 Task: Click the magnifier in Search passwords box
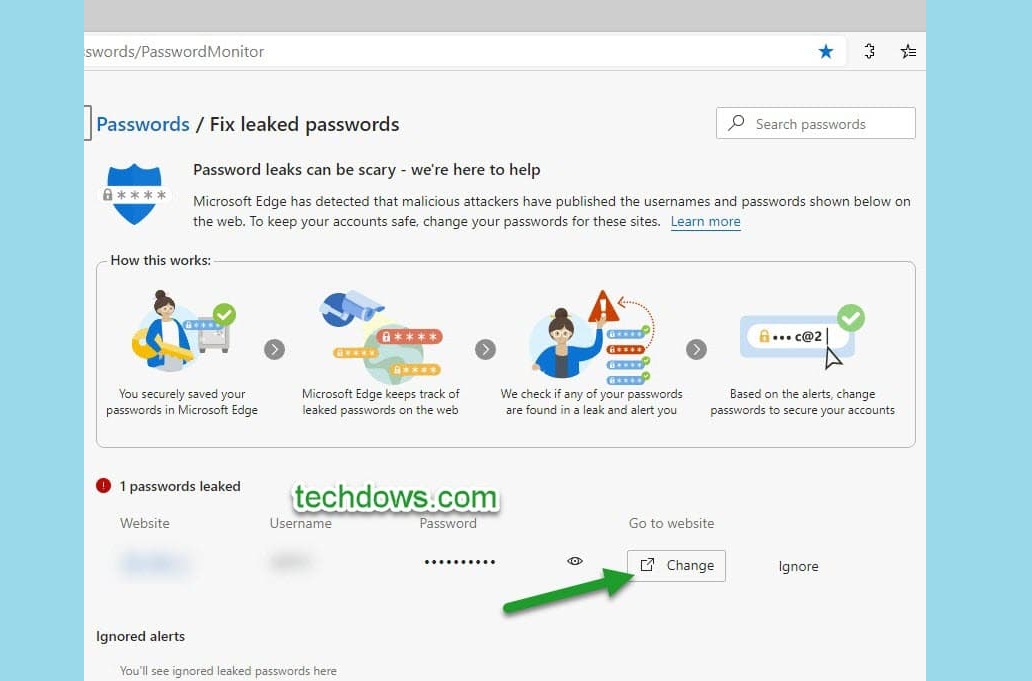737,123
